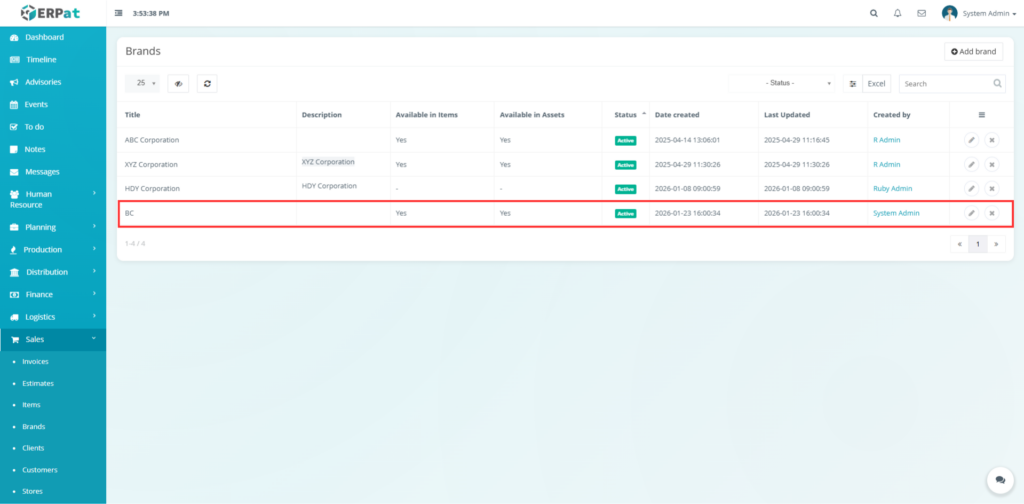This screenshot has width=1024, height=504.
Task: Go to next page with » button
Action: pos(996,244)
